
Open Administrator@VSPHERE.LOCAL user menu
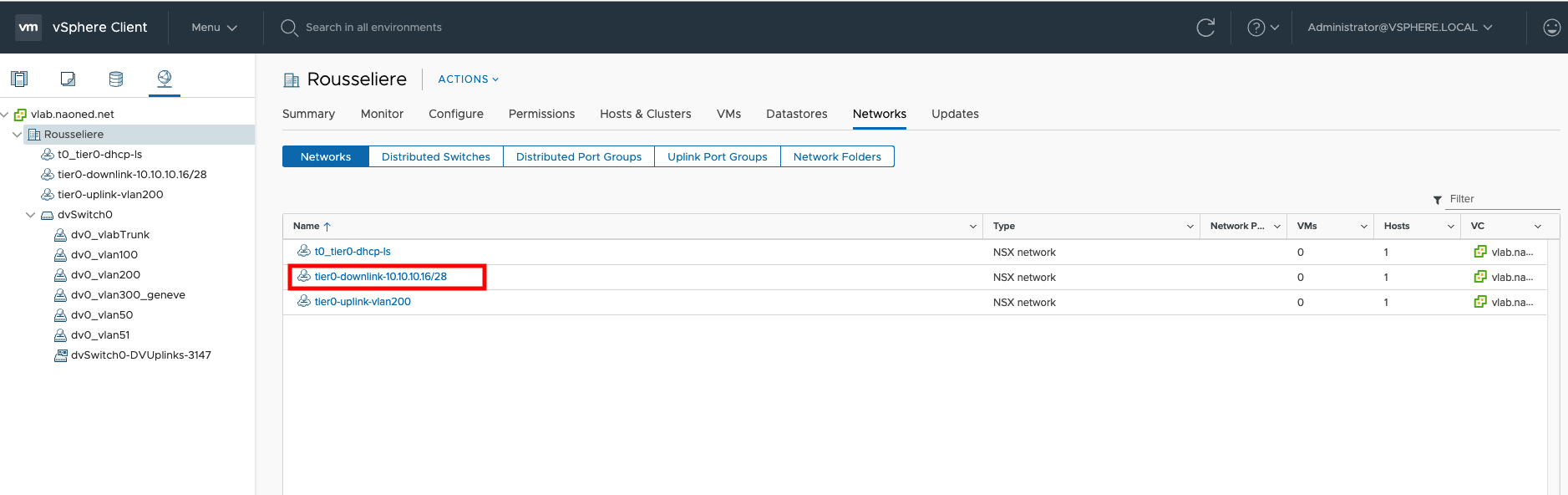[x=1399, y=28]
